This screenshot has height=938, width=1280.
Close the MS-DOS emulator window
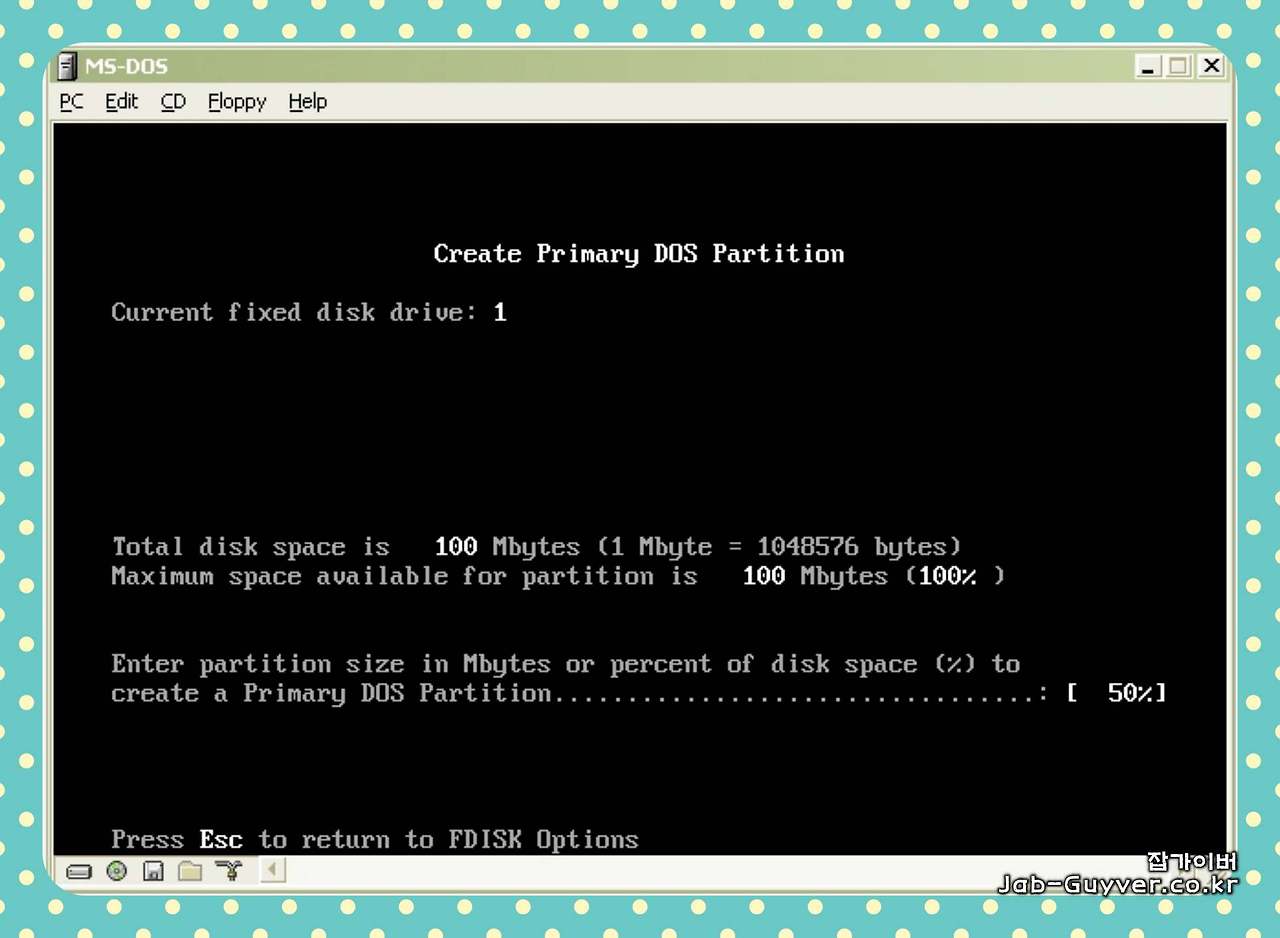[1210, 66]
